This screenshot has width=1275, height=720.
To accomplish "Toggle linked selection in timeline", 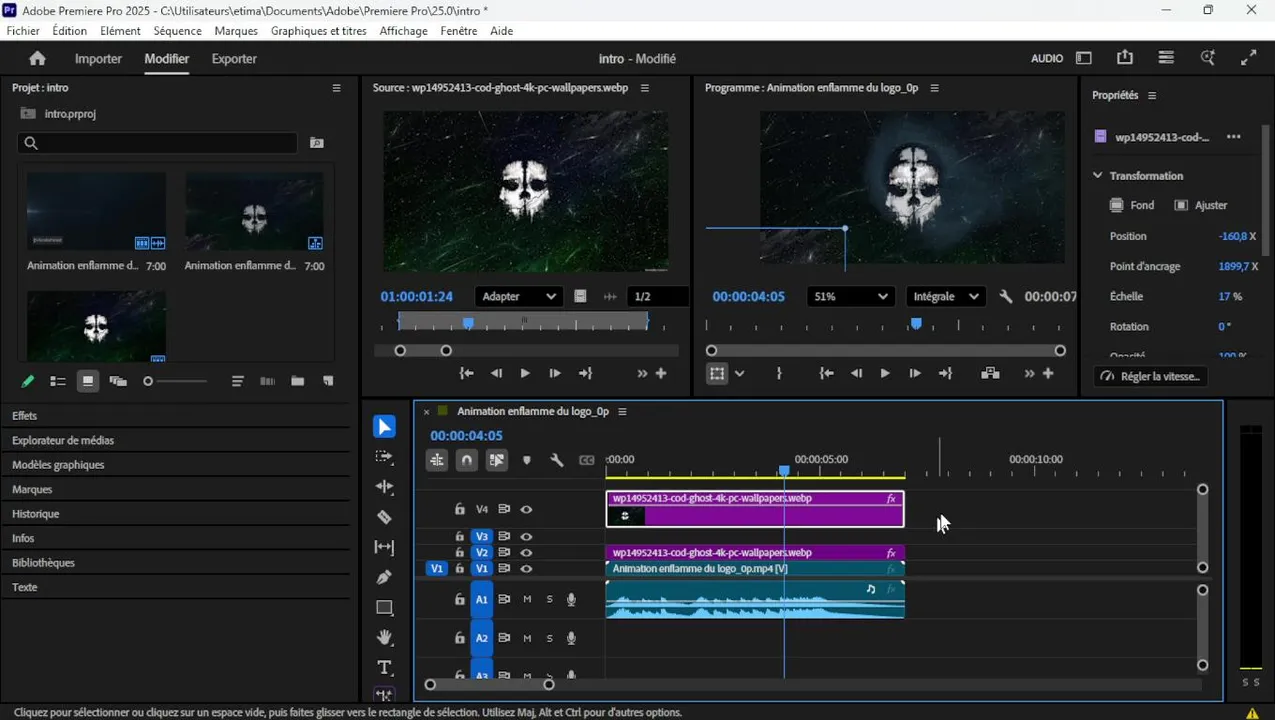I will pyautogui.click(x=497, y=460).
